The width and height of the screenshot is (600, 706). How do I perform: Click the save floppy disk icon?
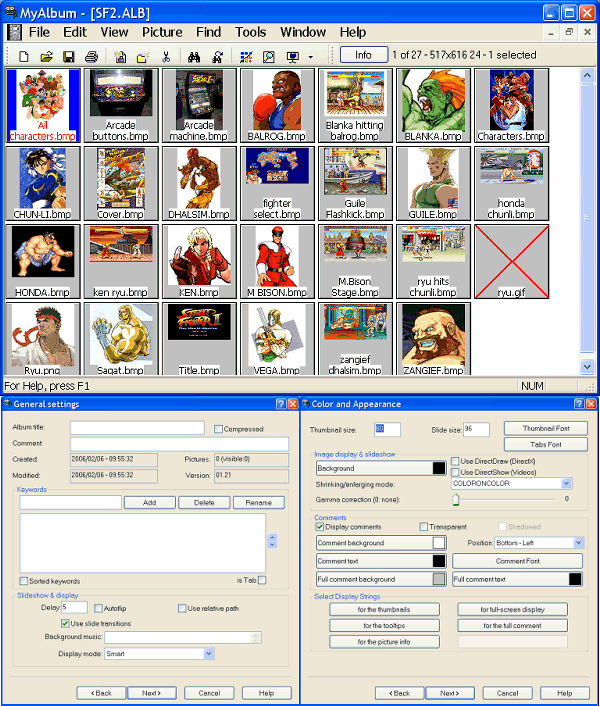pyautogui.click(x=68, y=57)
